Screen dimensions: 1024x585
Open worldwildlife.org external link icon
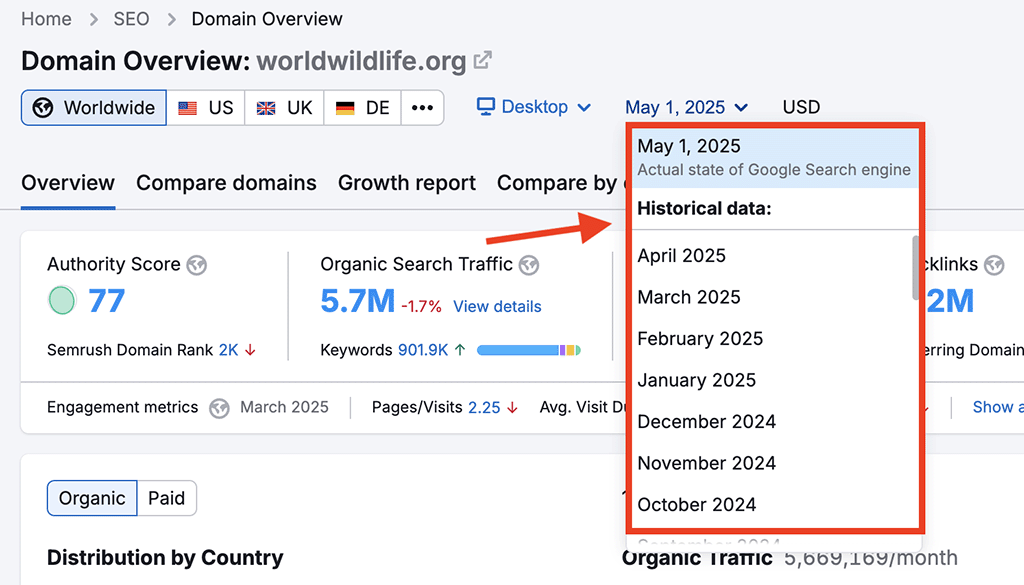(x=482, y=60)
